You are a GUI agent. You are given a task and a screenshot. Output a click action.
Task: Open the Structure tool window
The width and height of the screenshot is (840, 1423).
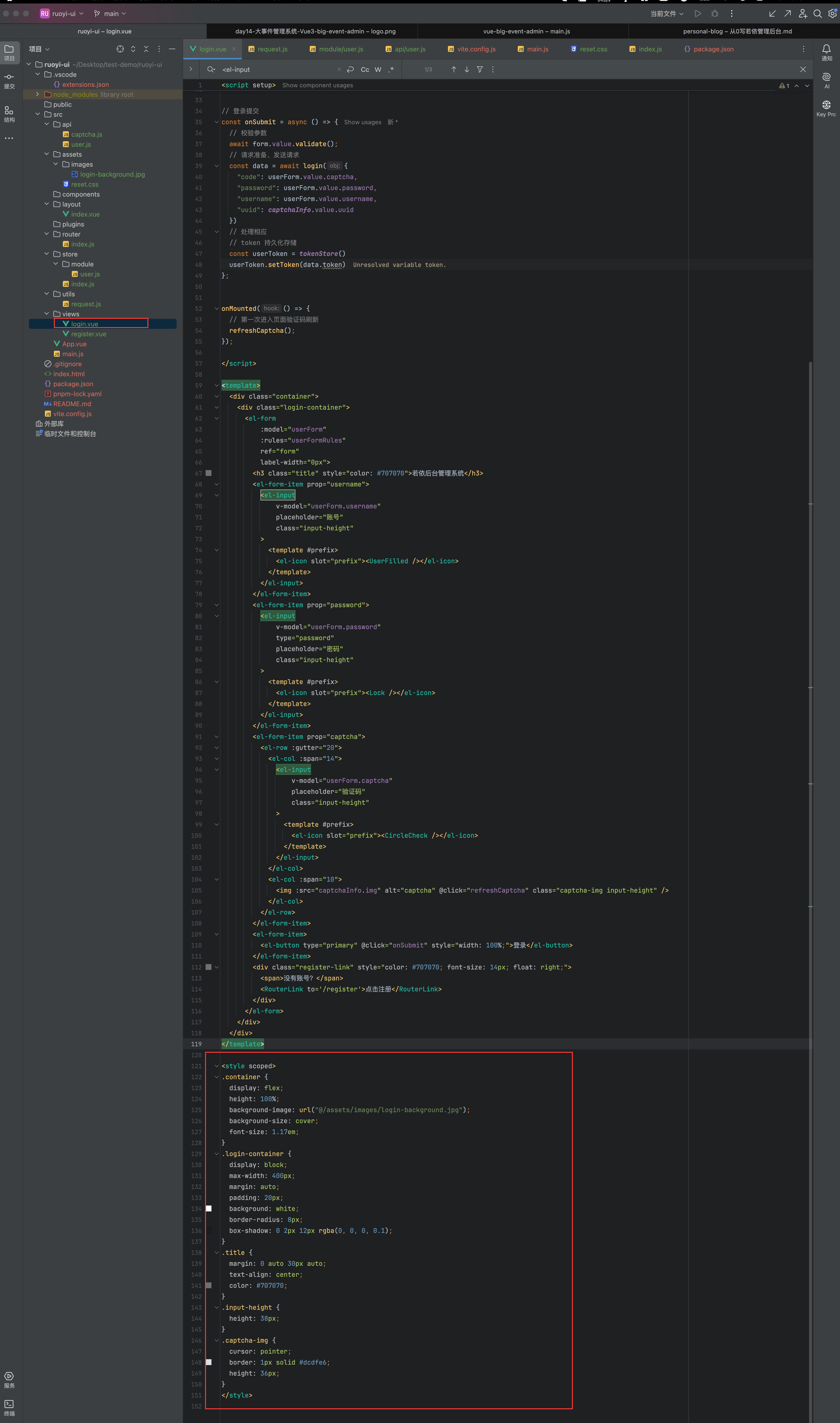click(x=9, y=114)
